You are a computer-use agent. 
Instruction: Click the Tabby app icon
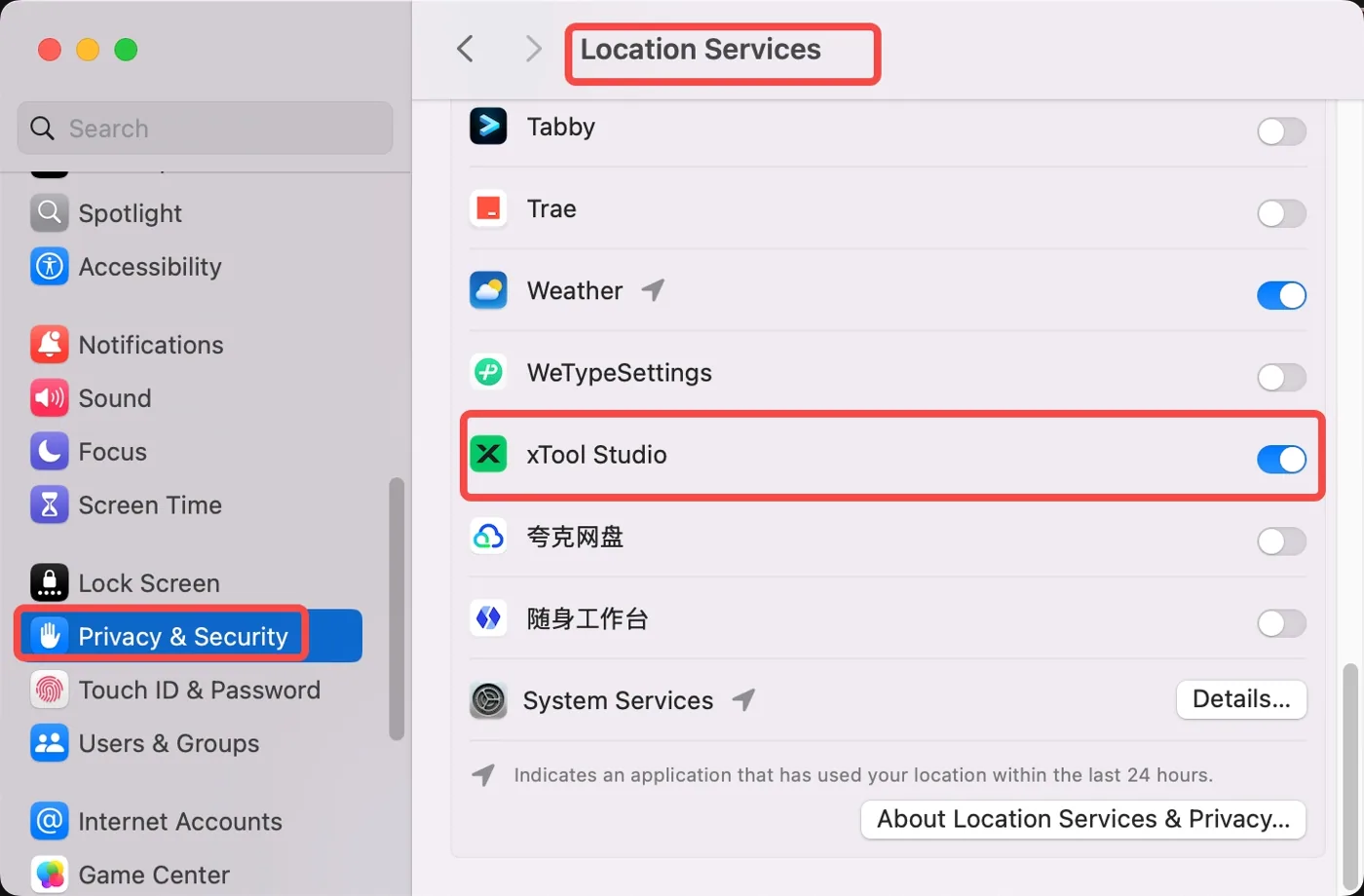(x=488, y=127)
